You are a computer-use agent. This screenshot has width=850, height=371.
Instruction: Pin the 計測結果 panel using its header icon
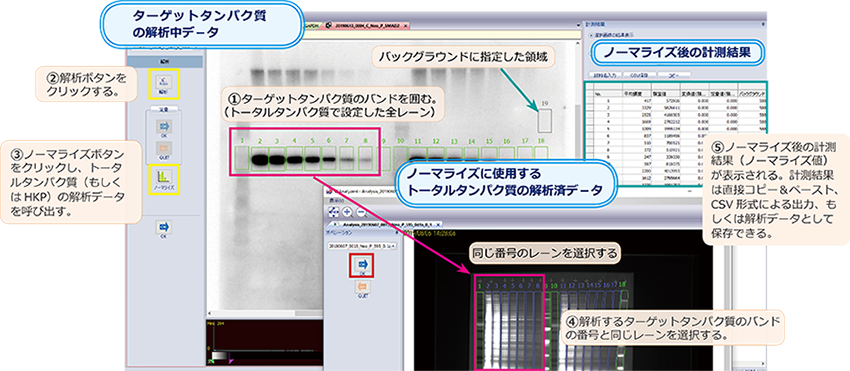(x=763, y=24)
